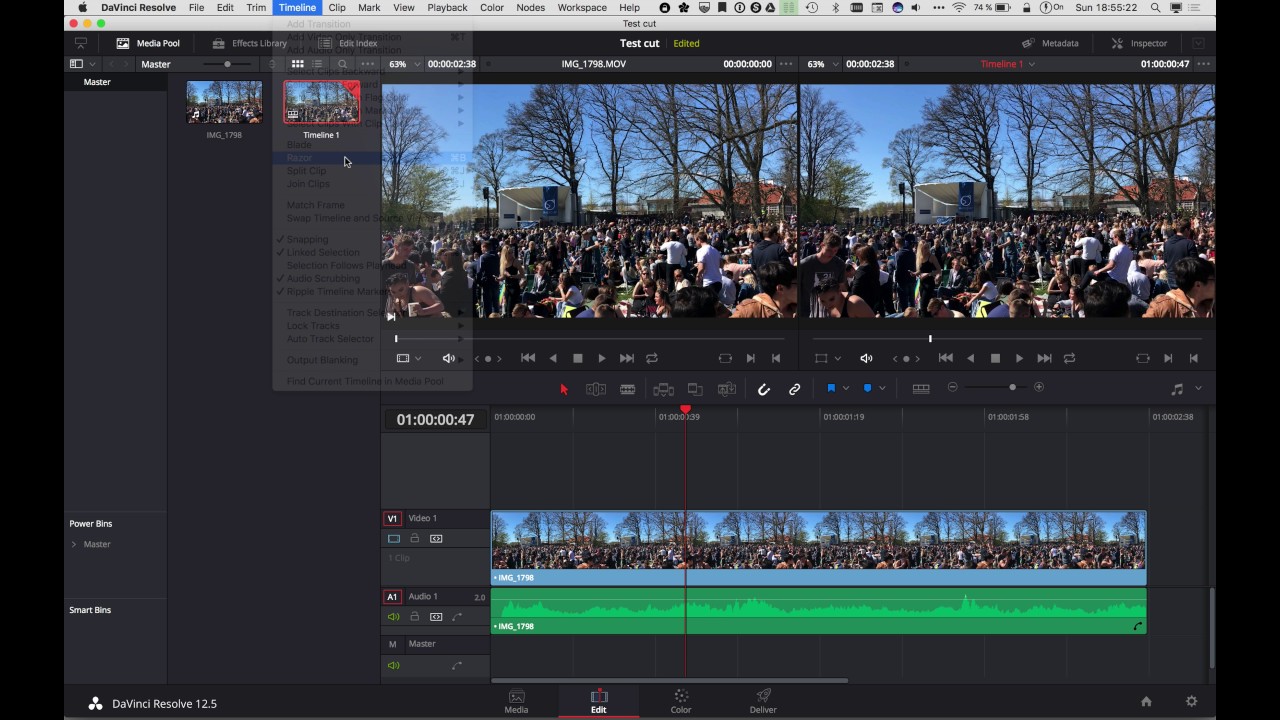The width and height of the screenshot is (1280, 720).
Task: Click the V1 destination control
Action: point(393,518)
